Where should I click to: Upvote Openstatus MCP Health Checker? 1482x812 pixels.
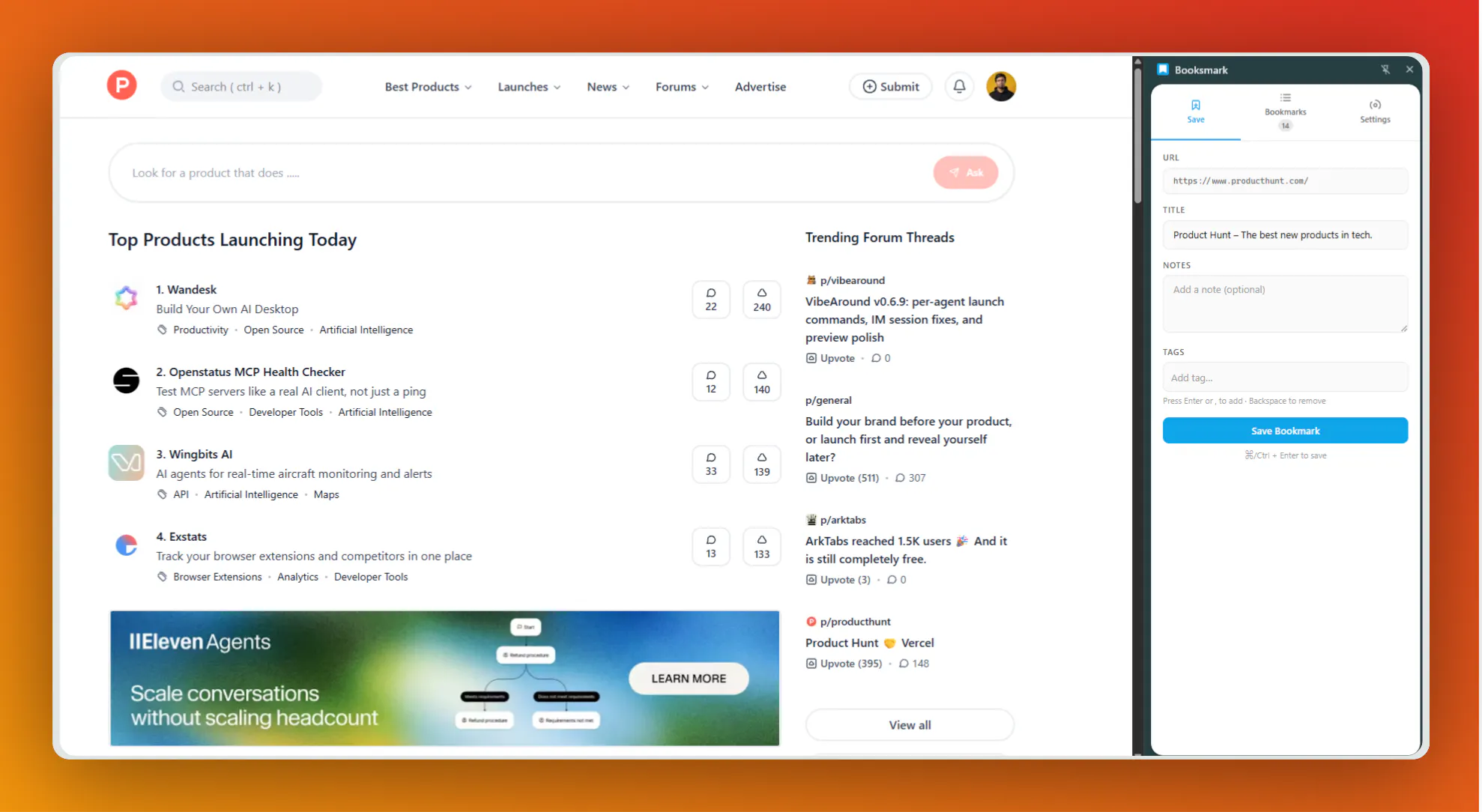[762, 382]
